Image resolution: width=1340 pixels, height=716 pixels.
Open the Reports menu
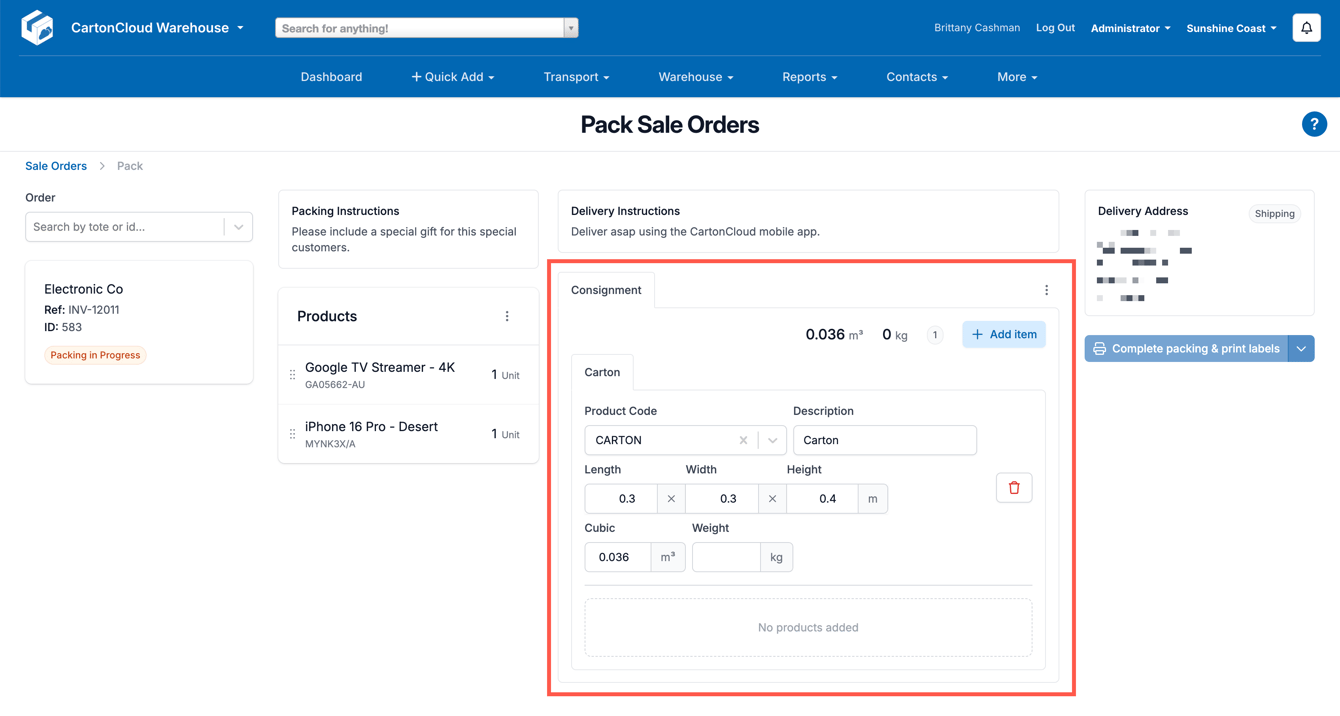pos(810,77)
